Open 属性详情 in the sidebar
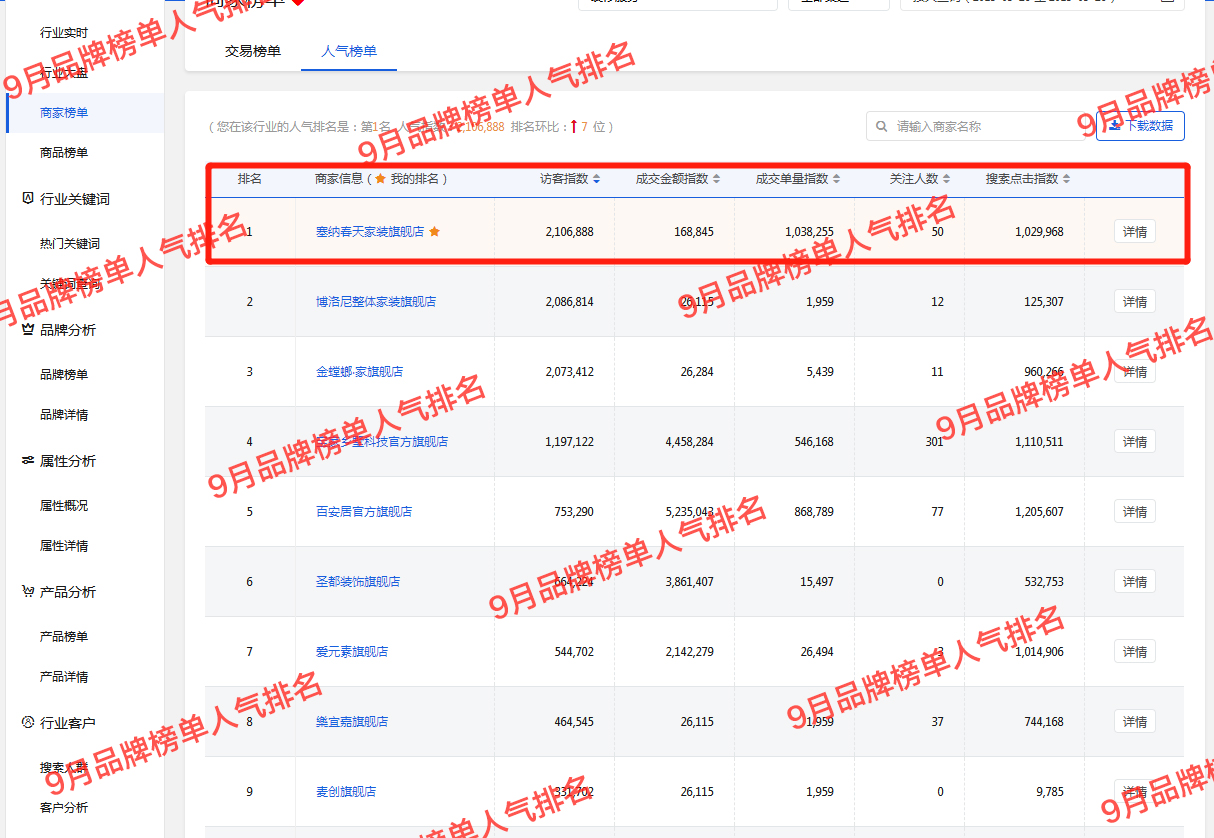The width and height of the screenshot is (1214, 838). point(64,546)
